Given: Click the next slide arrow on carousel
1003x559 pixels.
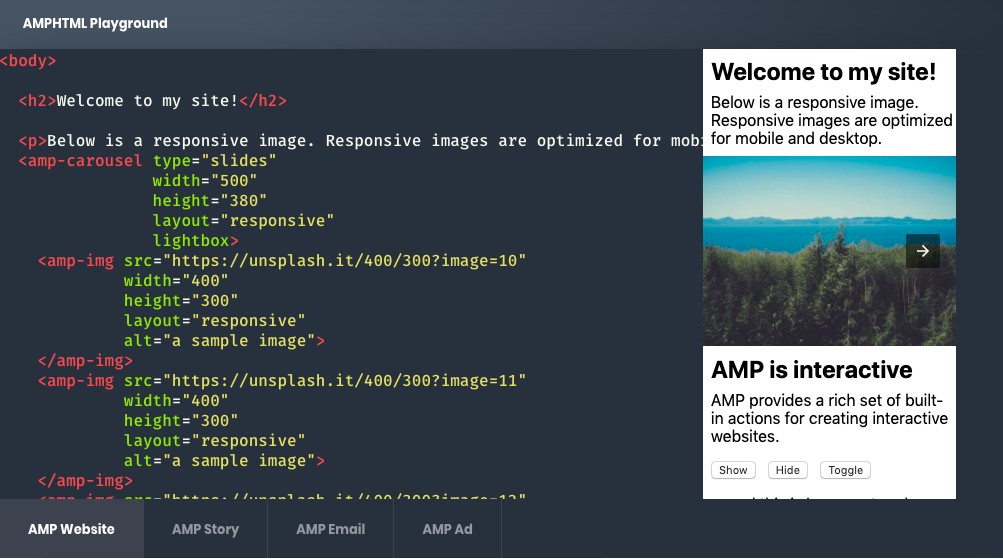Looking at the screenshot, I should coord(922,251).
